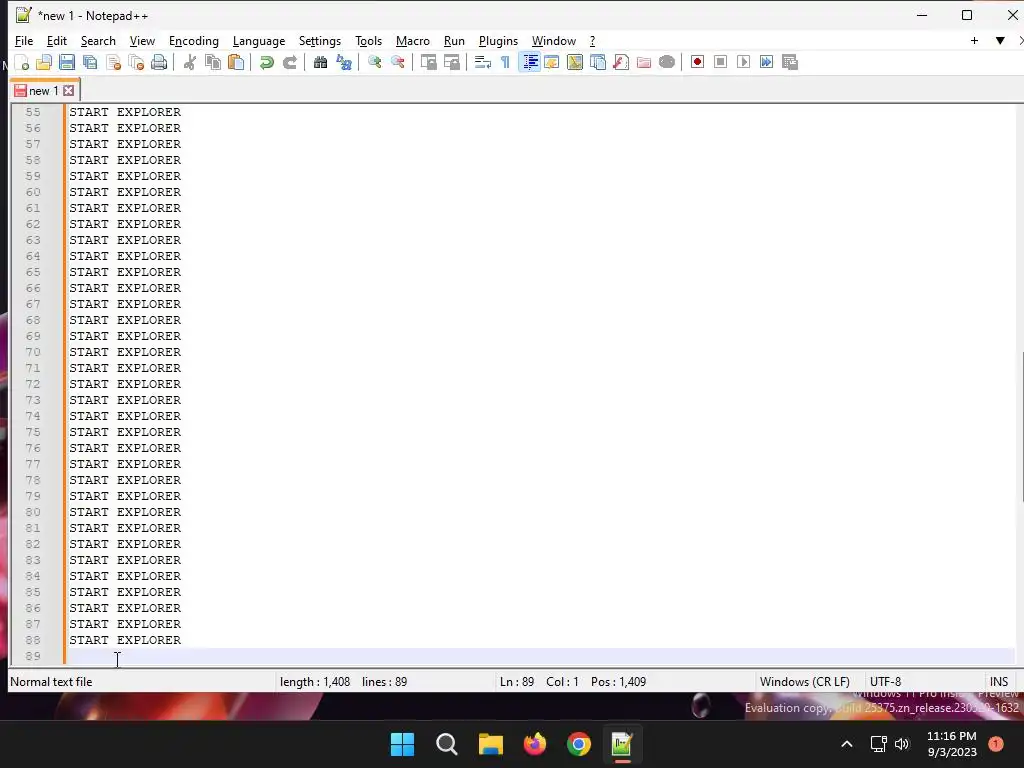Screen dimensions: 1024x768
Task: Click the UTF-8 encoding status field
Action: point(885,682)
